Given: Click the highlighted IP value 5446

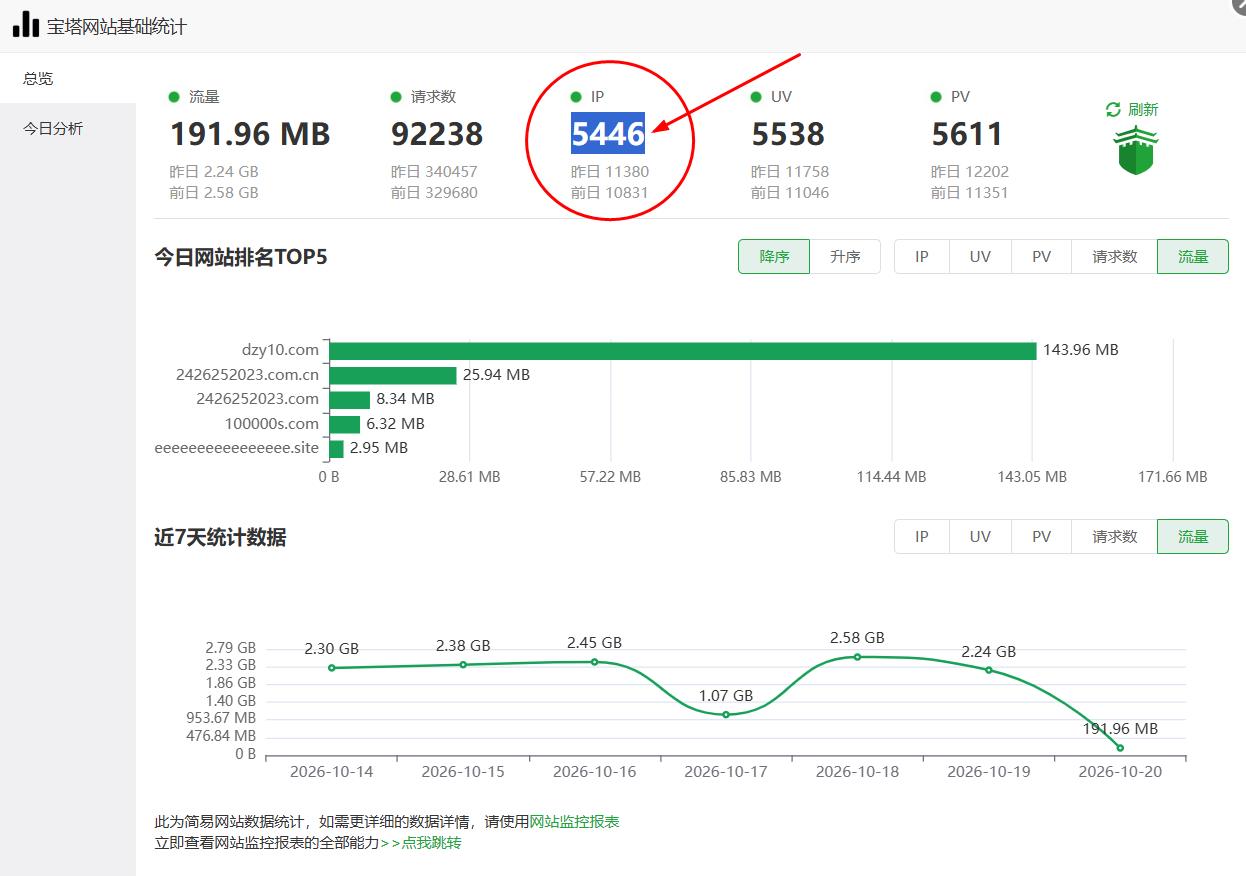Looking at the screenshot, I should tap(608, 133).
